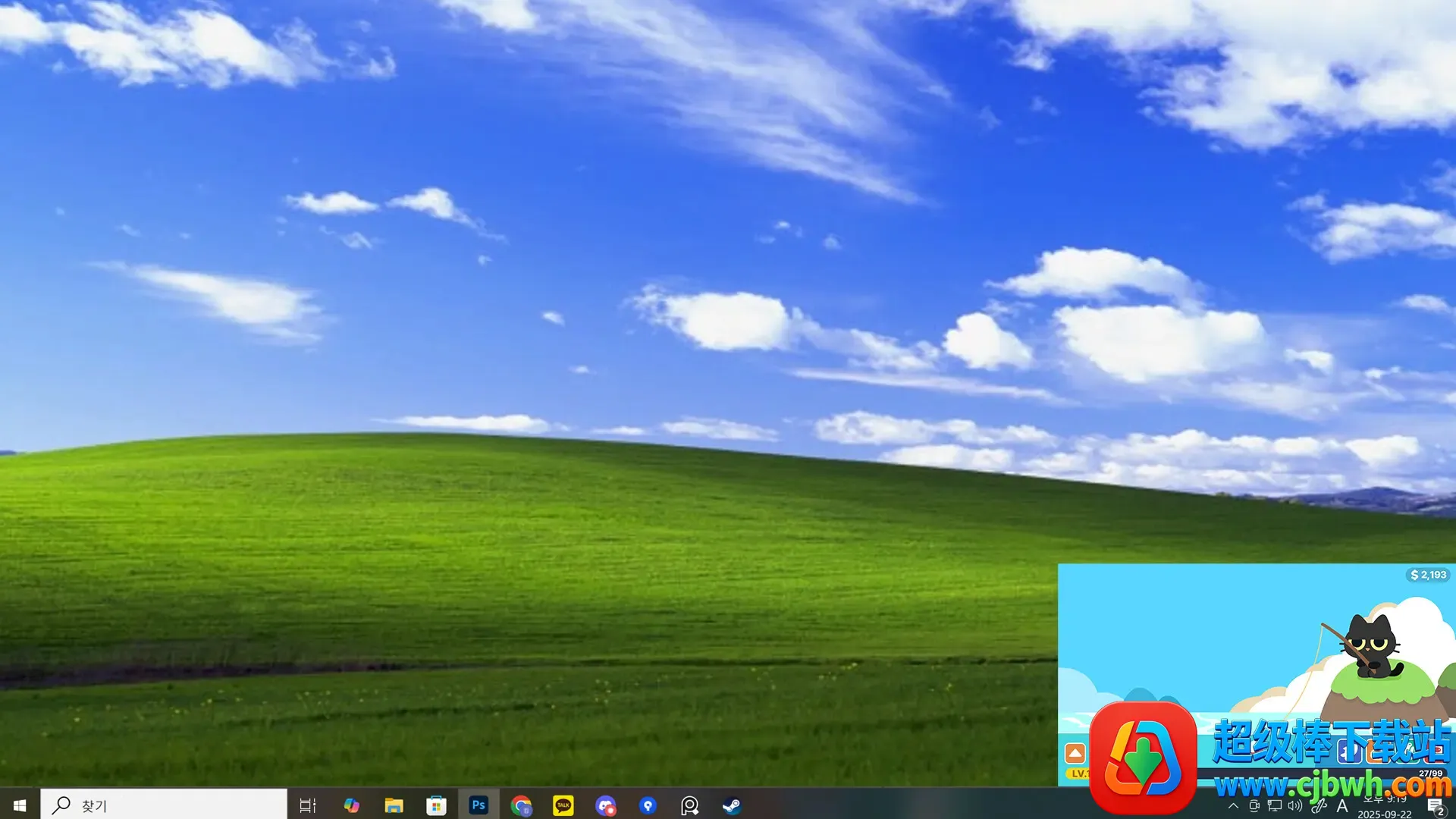Screen dimensions: 1456x819
Task: Click the fishing cat in the game
Action: click(1372, 647)
